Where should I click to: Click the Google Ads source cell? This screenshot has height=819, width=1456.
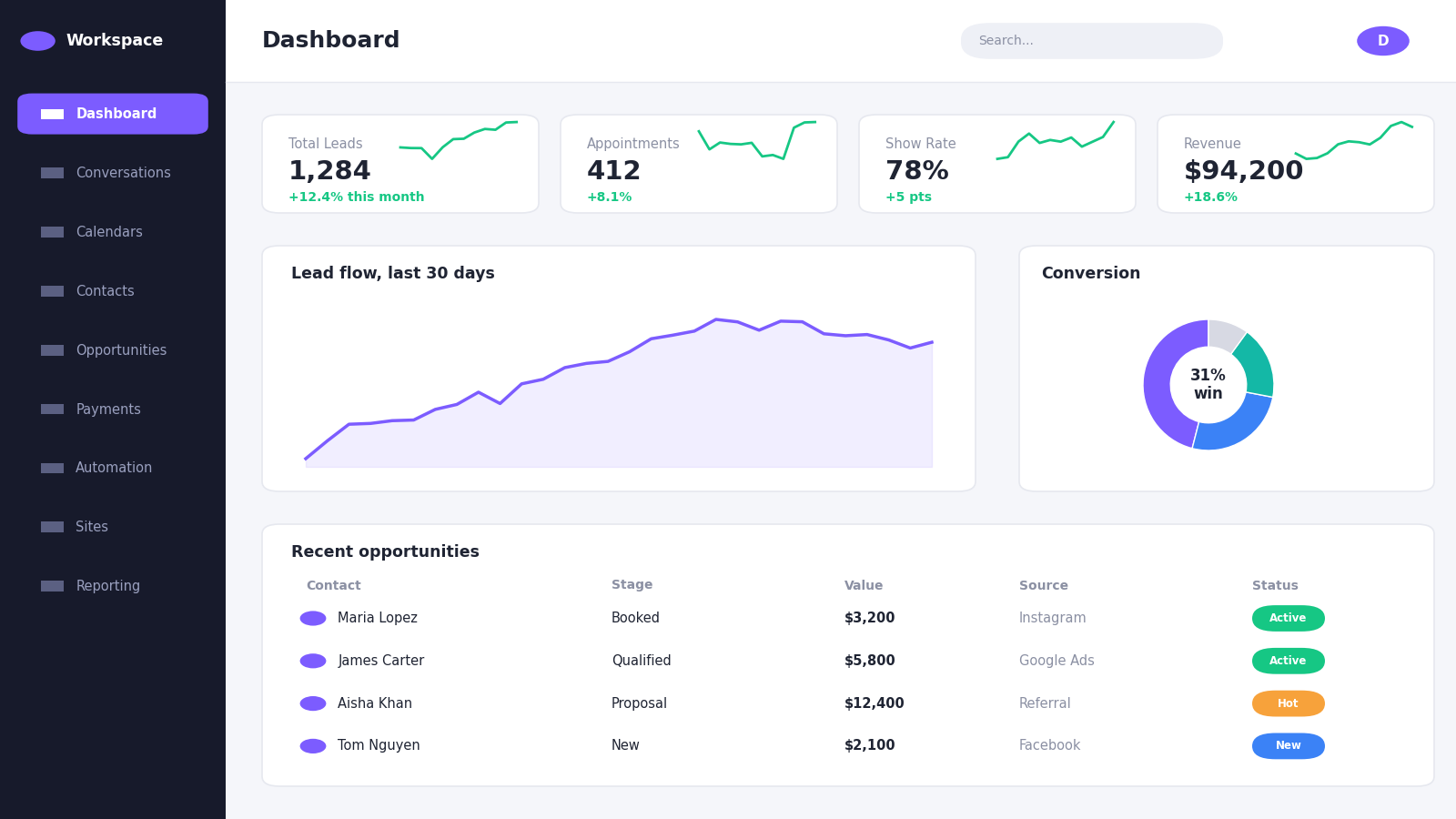coord(1057,661)
